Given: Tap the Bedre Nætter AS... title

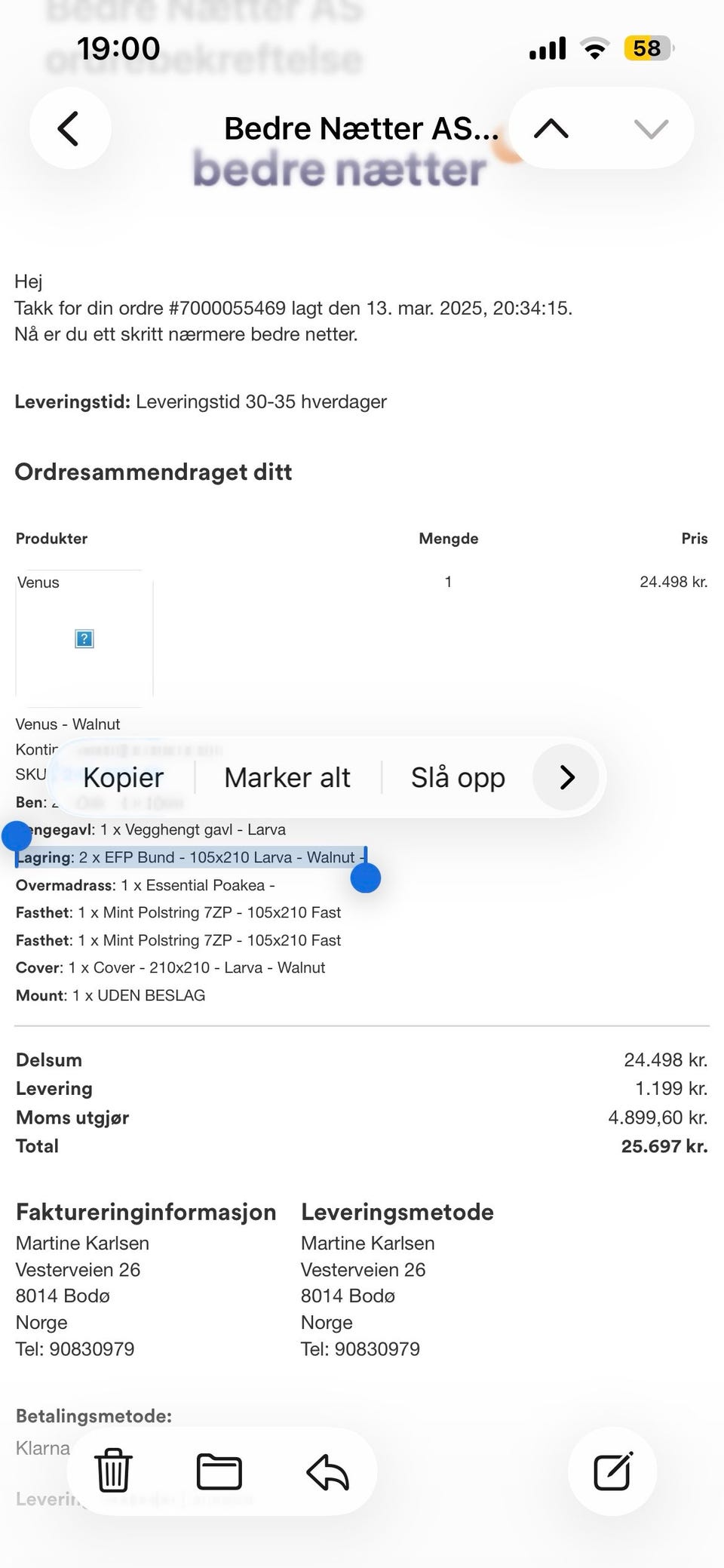Looking at the screenshot, I should click(x=361, y=129).
